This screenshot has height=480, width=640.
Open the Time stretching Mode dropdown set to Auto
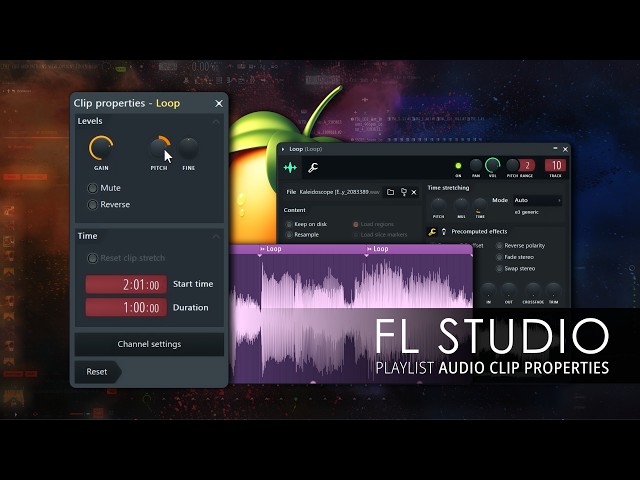point(538,200)
